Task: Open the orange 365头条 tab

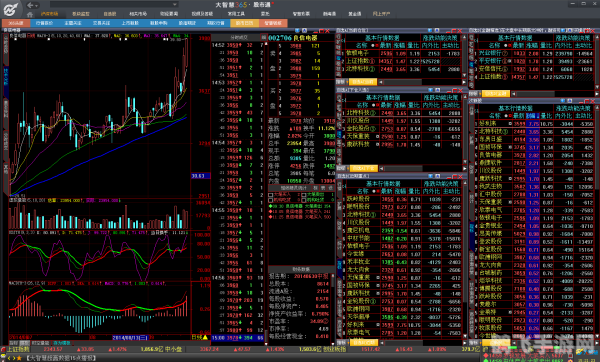Action: pos(16,23)
